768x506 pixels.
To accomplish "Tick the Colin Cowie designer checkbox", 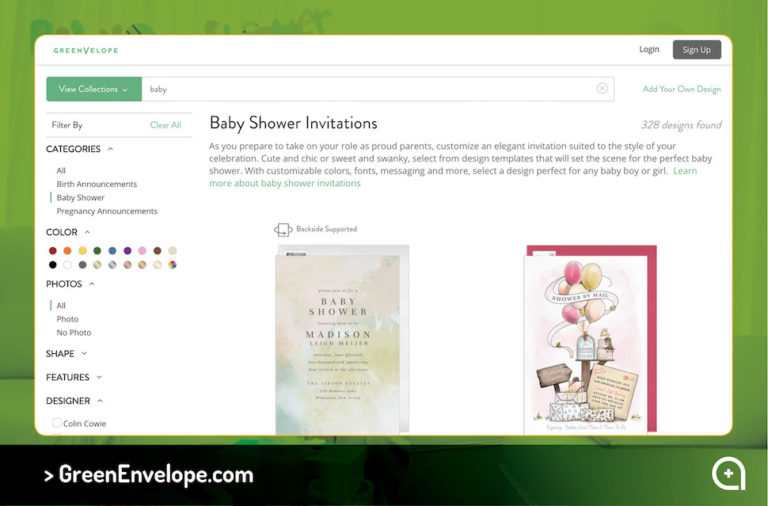I will [57, 422].
